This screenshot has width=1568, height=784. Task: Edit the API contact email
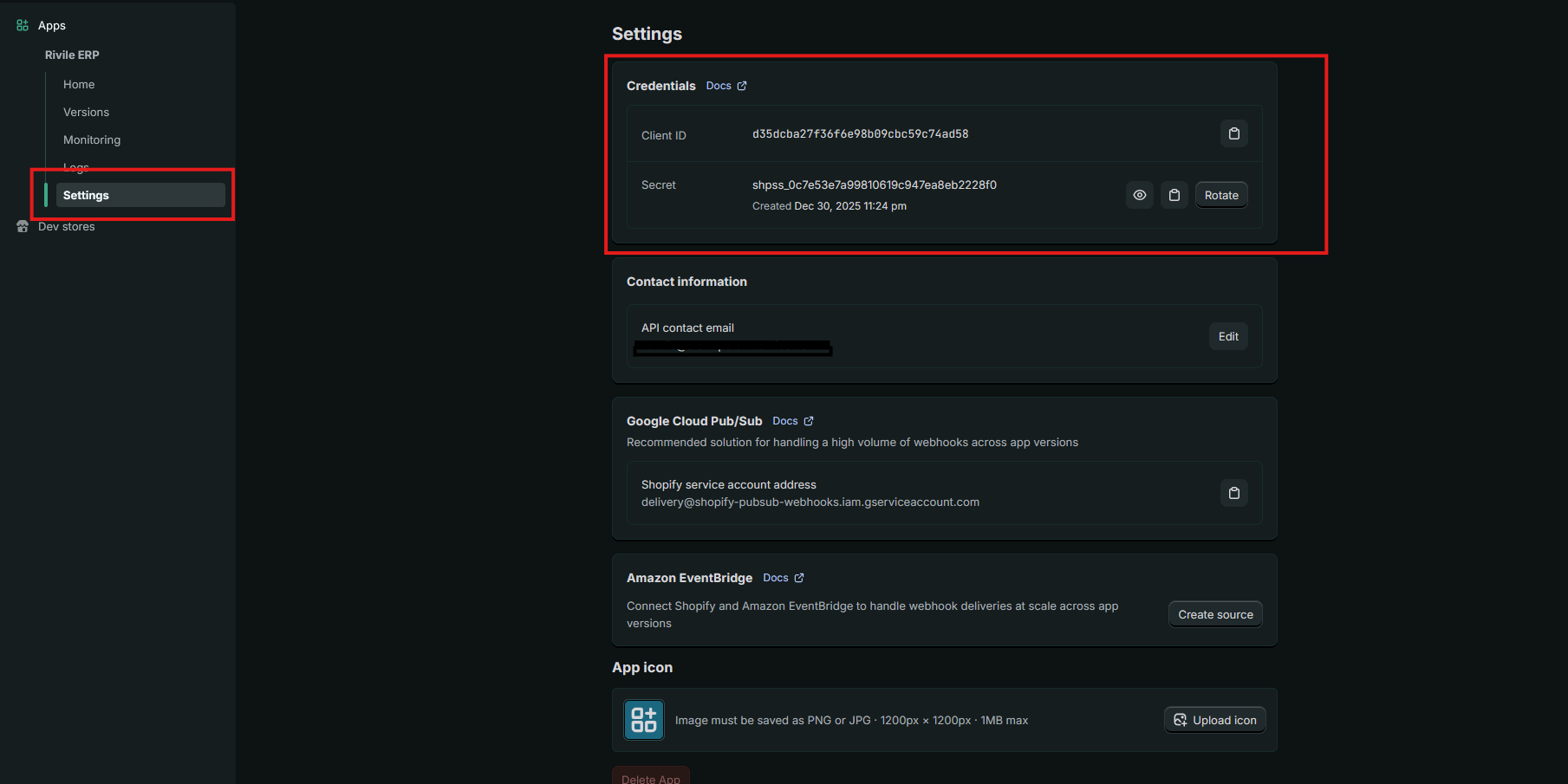(x=1228, y=337)
